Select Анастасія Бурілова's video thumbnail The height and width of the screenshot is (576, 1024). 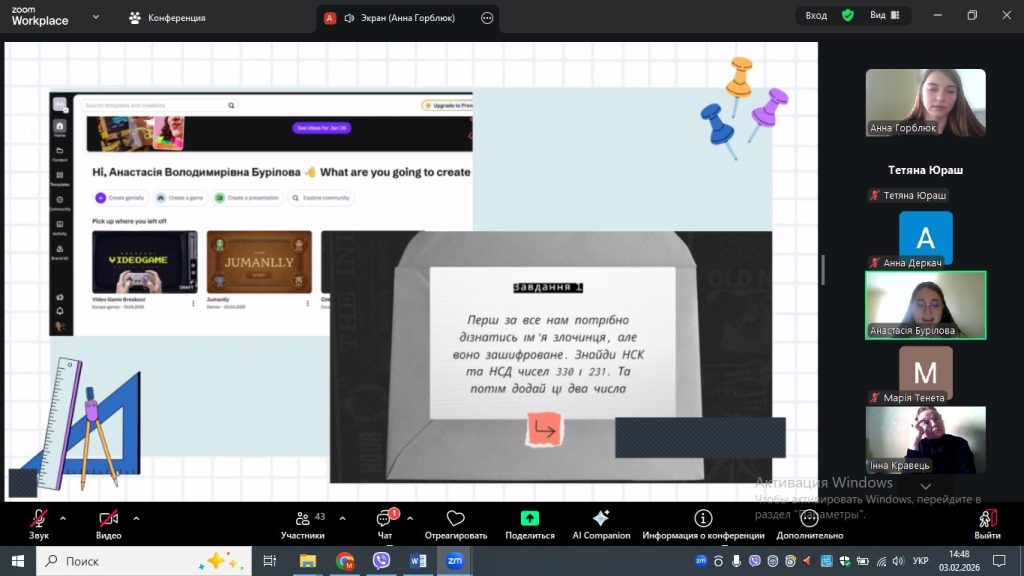[x=925, y=304]
